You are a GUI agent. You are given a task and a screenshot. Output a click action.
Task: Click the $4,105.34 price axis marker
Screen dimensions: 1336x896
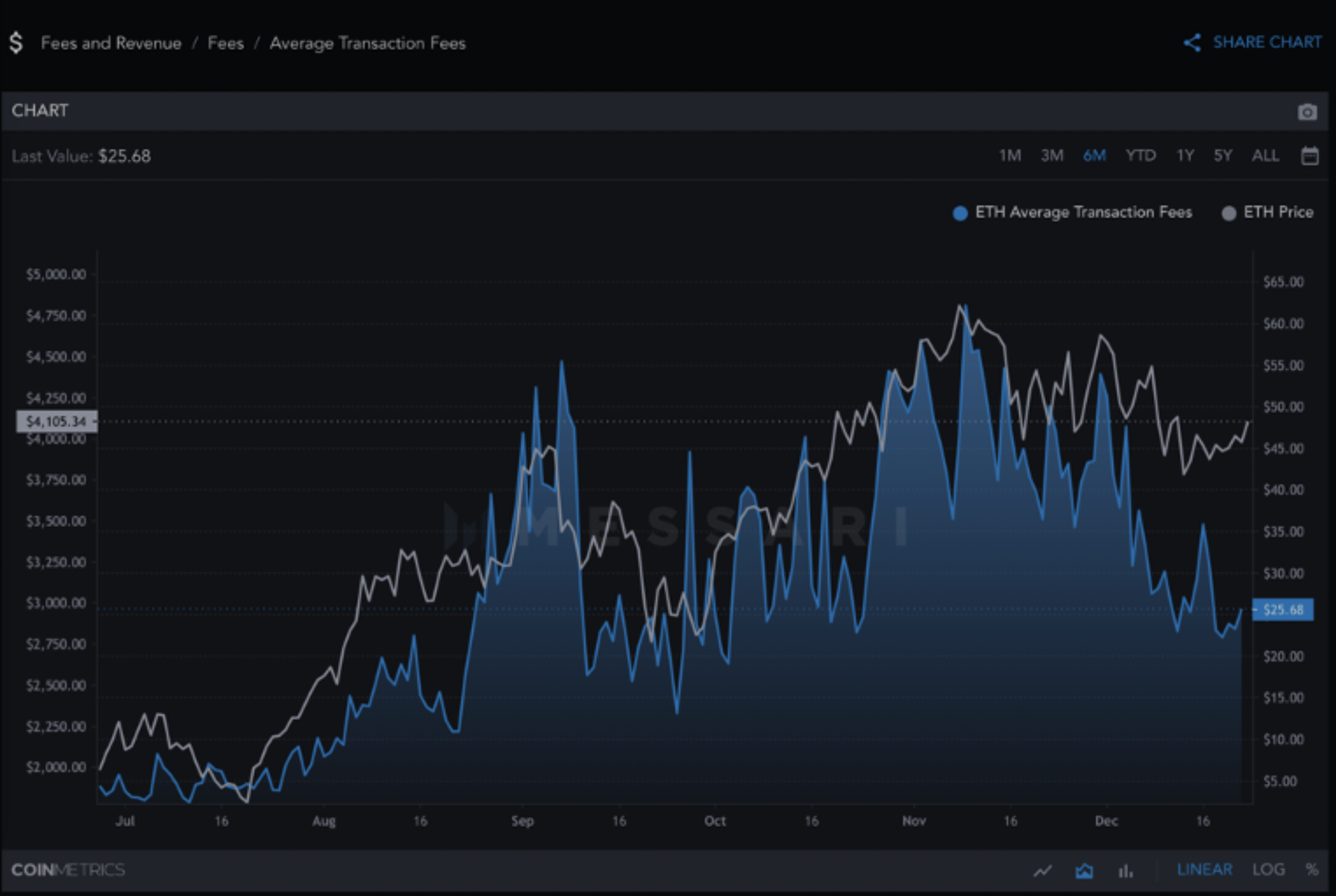point(56,421)
